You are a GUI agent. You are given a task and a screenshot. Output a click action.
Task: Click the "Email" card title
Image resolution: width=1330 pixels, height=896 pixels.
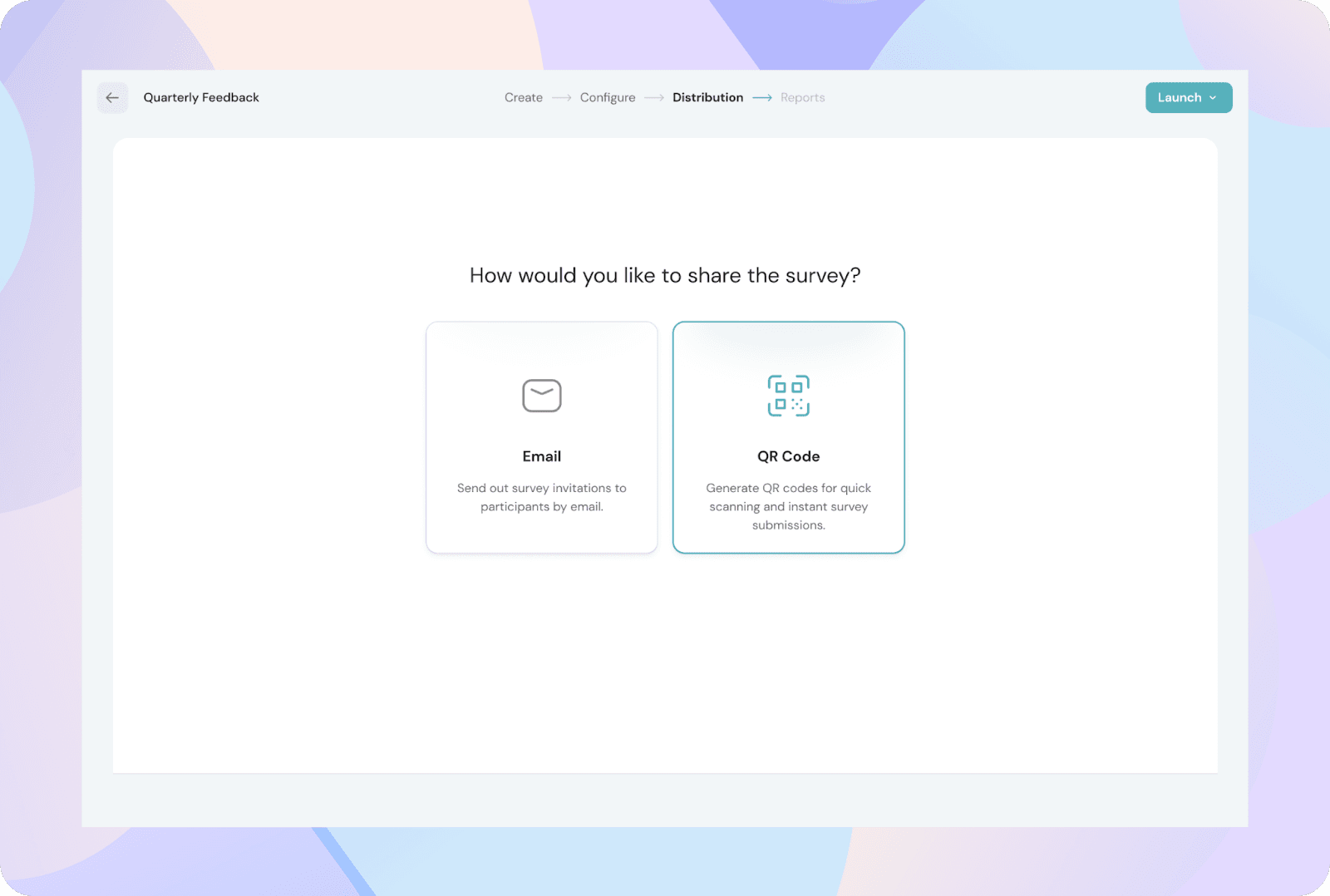(542, 456)
